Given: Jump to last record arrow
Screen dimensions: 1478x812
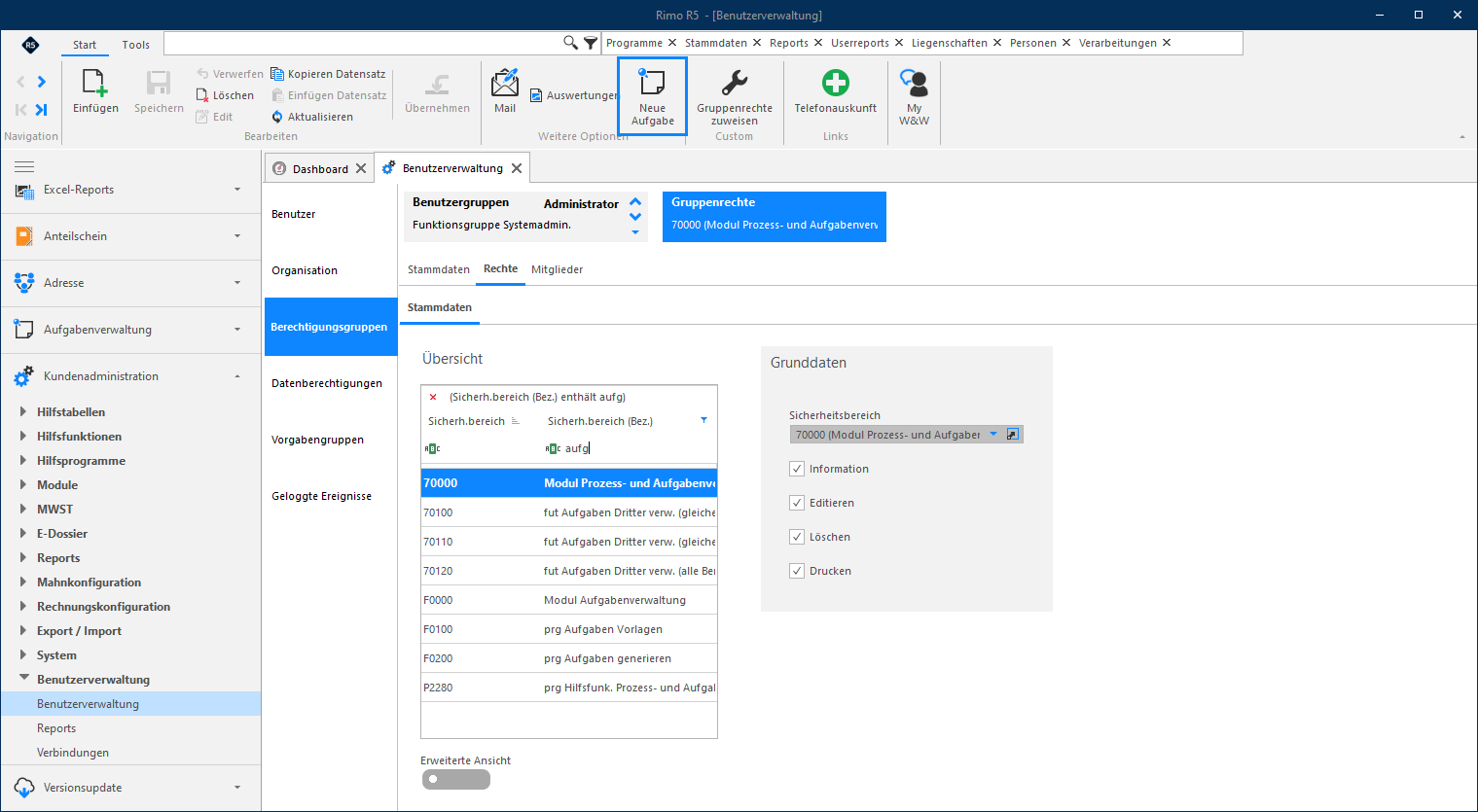Looking at the screenshot, I should click(42, 110).
